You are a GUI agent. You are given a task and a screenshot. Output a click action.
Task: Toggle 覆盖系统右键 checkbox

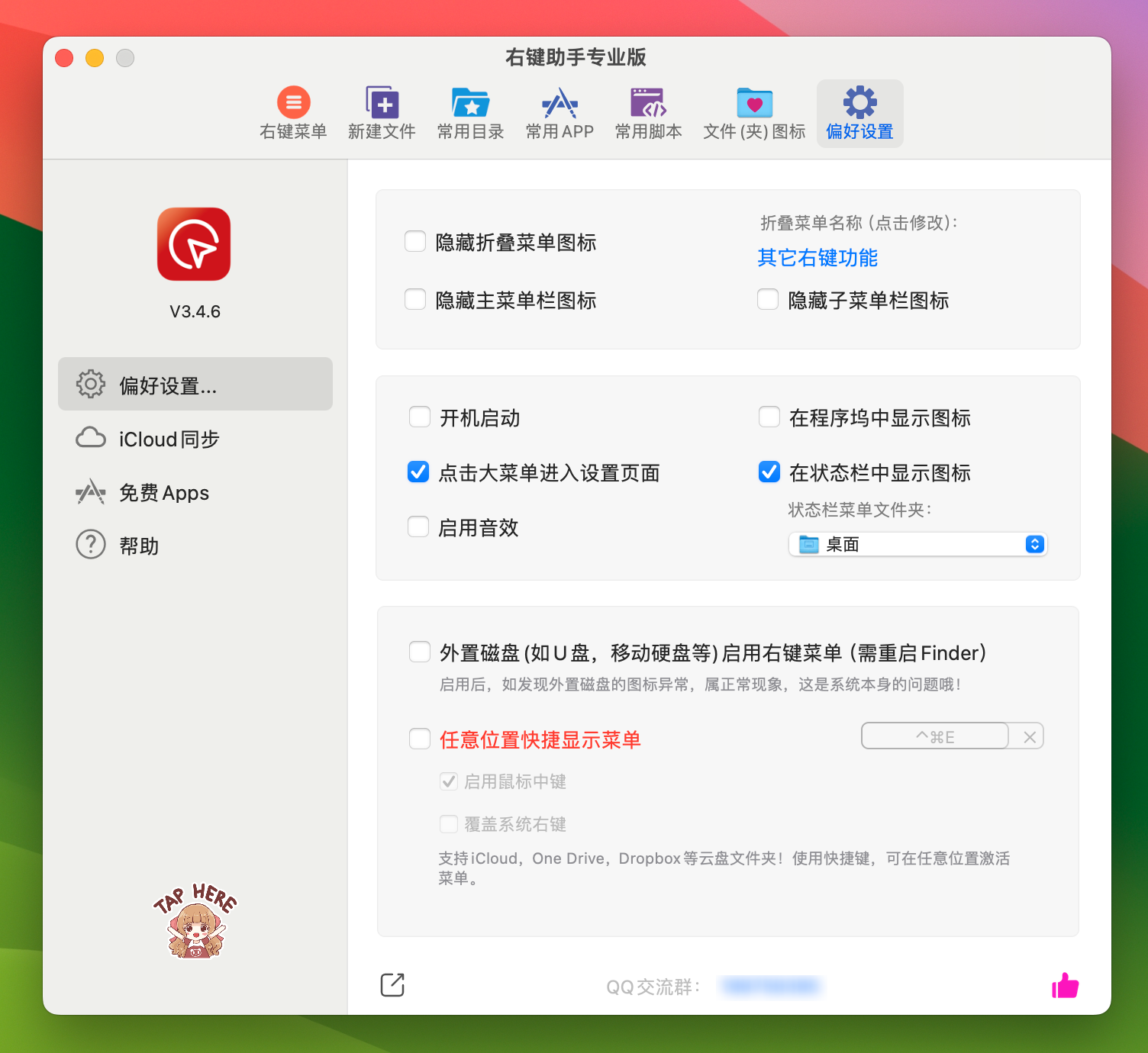[x=449, y=824]
